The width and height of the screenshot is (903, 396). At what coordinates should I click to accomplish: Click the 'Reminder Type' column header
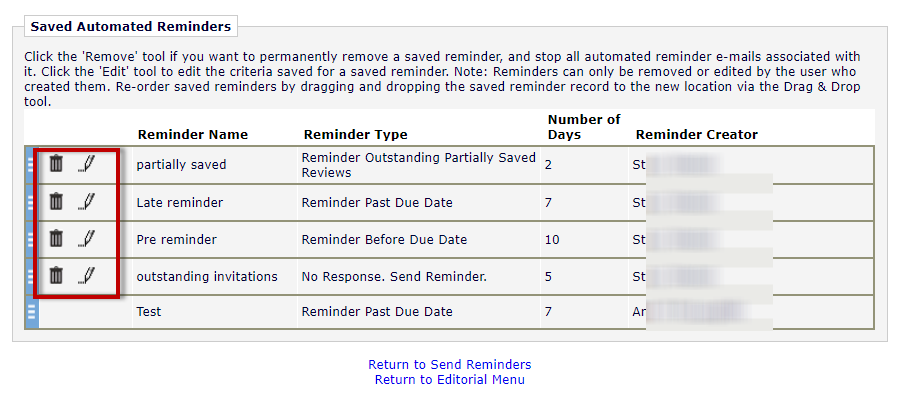coord(355,135)
